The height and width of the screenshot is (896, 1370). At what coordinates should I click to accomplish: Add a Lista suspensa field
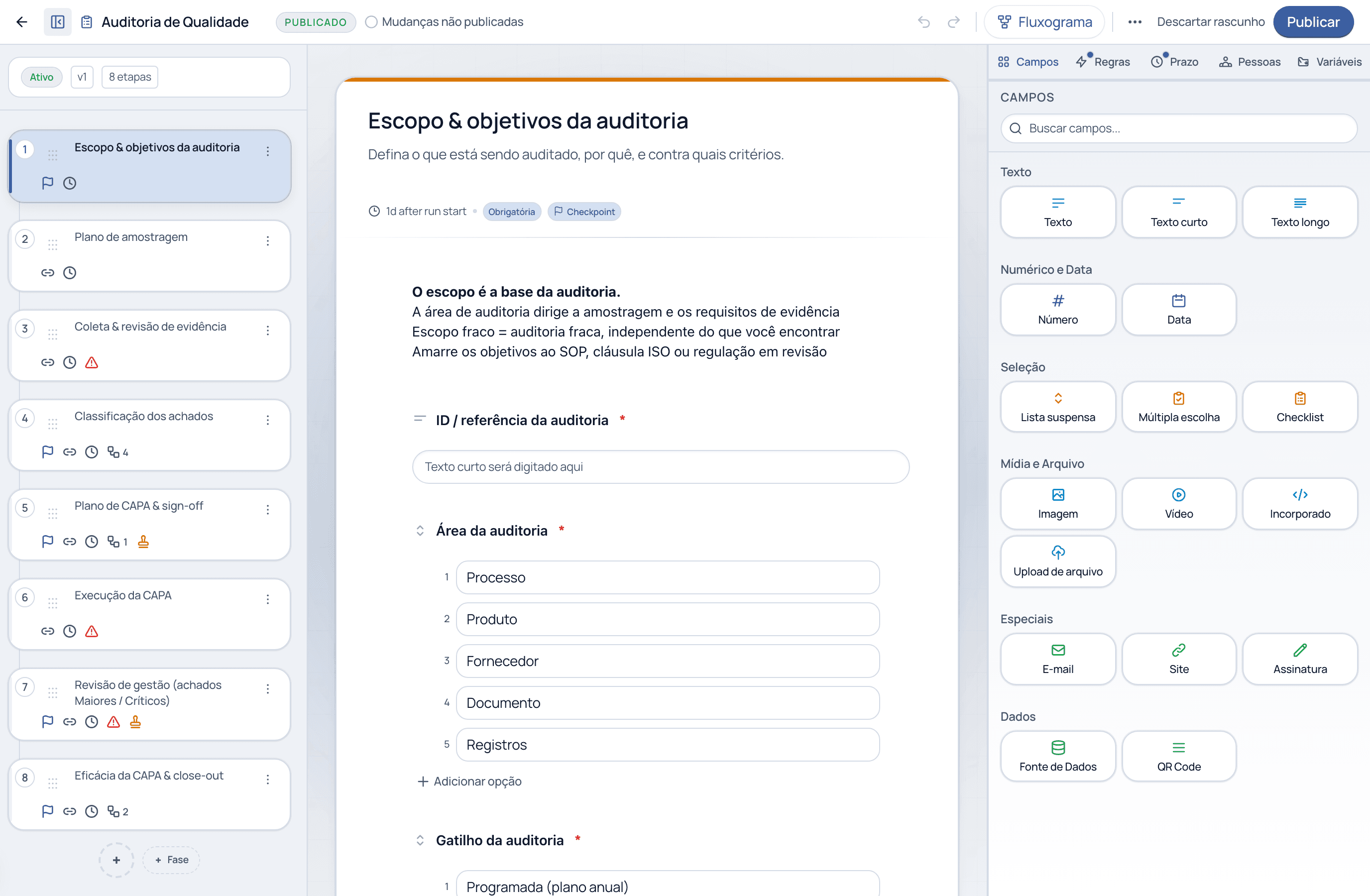tap(1058, 407)
